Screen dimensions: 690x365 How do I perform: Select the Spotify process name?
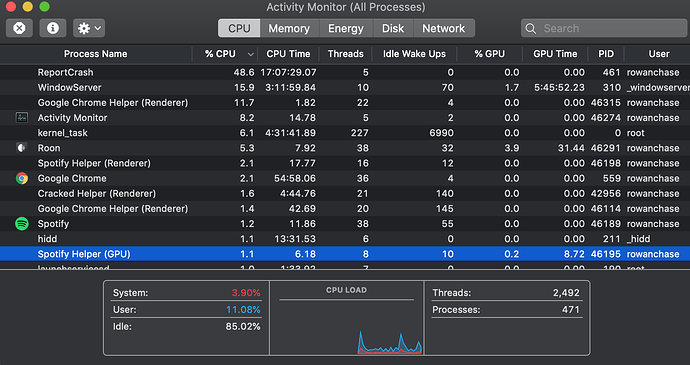click(x=53, y=224)
